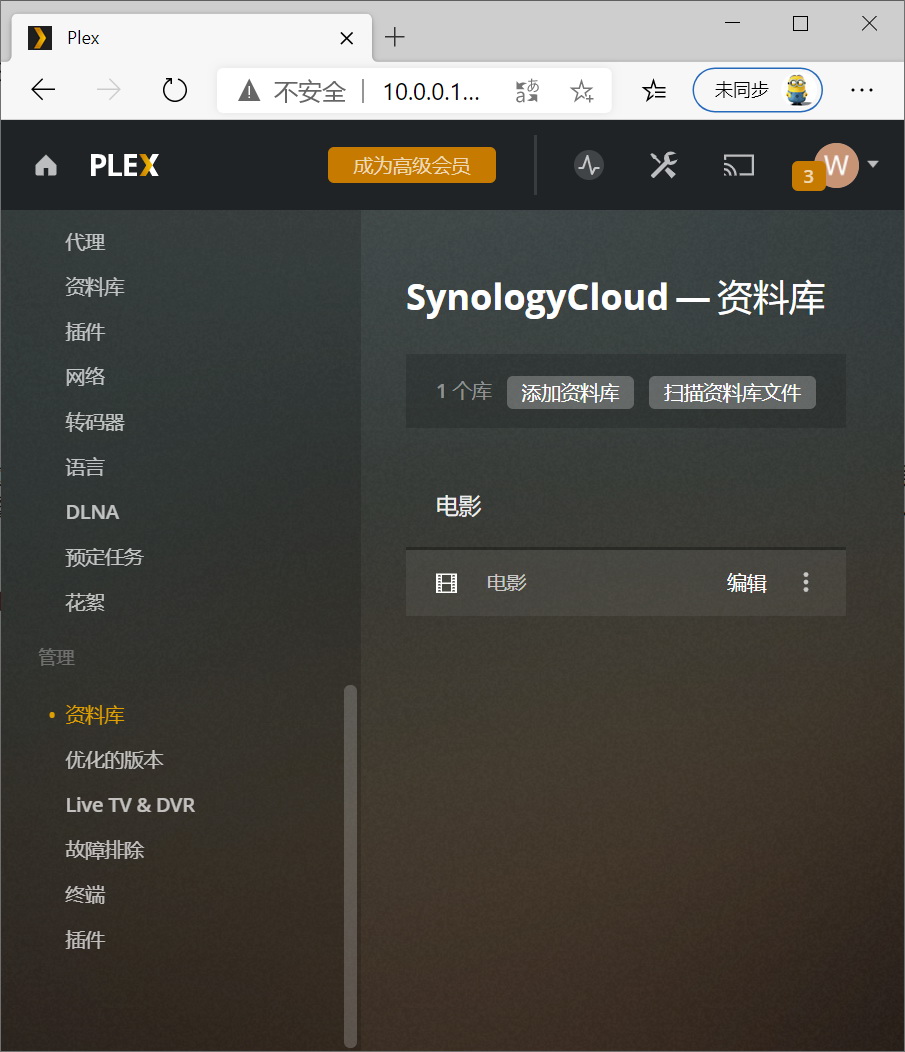Click the 不安全 warning triangle icon
Screen dimensions: 905x1052
(x=249, y=91)
